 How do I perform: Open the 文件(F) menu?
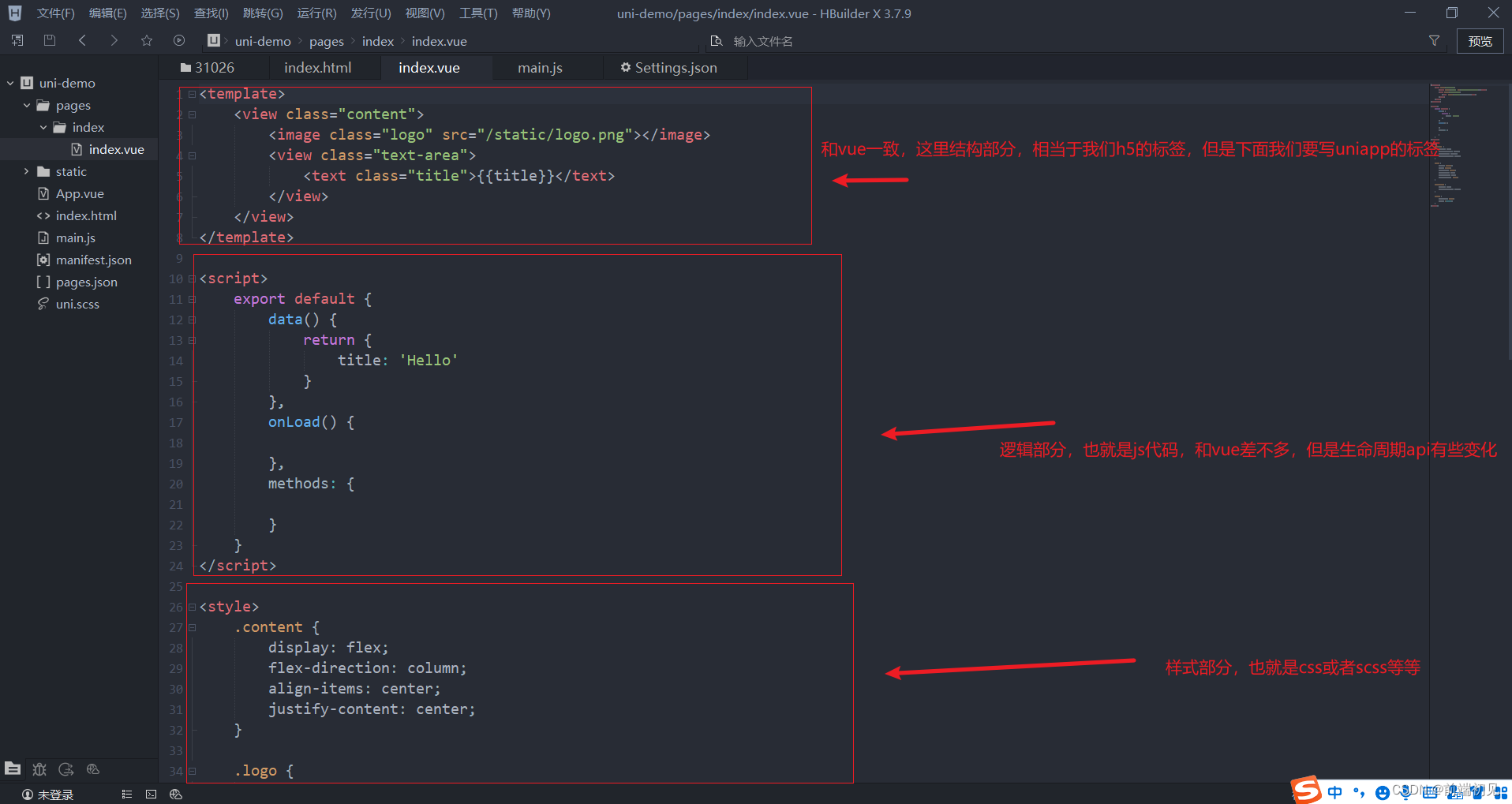pos(55,13)
